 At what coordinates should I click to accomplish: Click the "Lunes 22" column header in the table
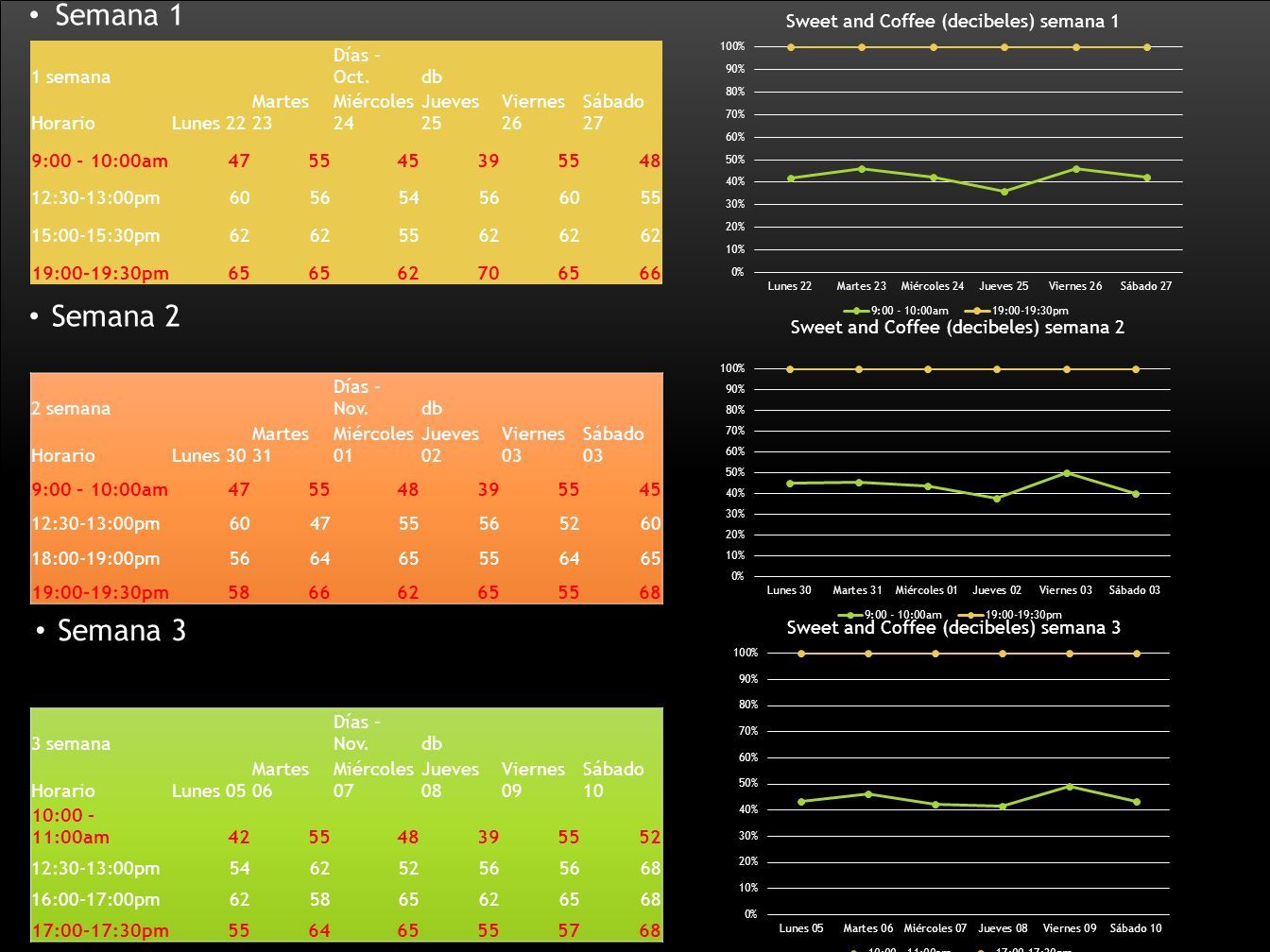(209, 123)
